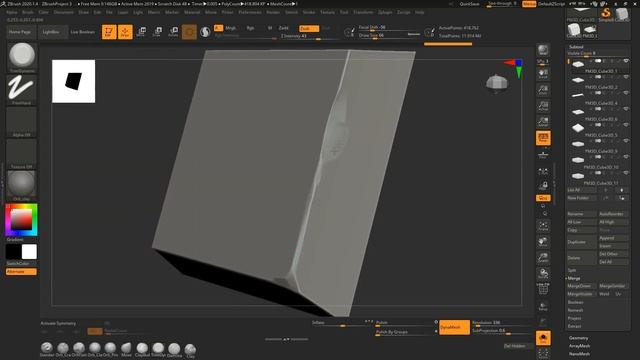
Task: Toggle the orange DynaMesh button
Action: 454,327
